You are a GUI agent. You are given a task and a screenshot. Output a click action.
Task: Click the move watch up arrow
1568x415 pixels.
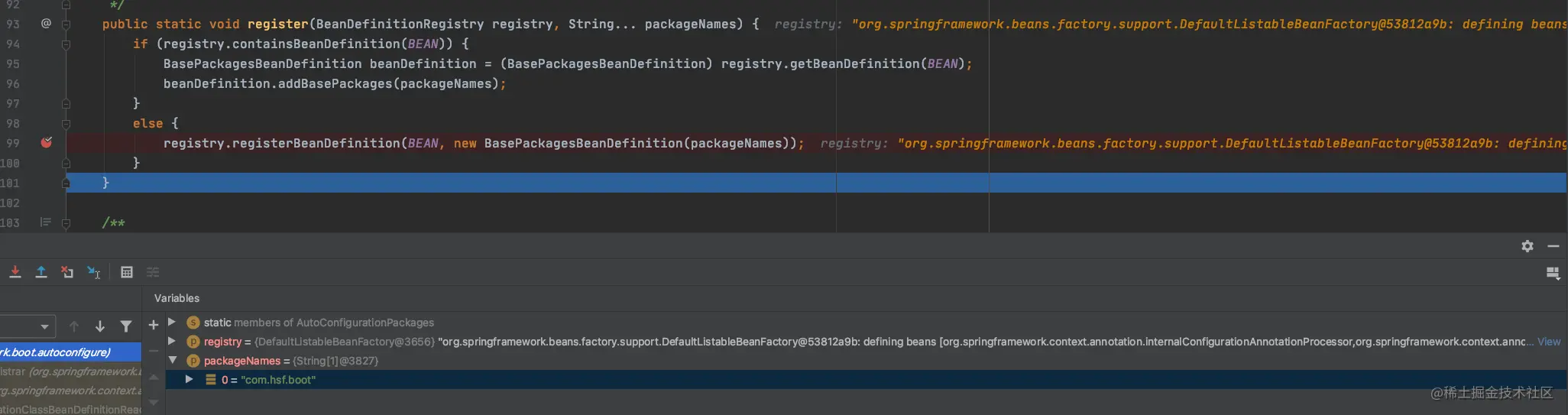click(x=154, y=377)
